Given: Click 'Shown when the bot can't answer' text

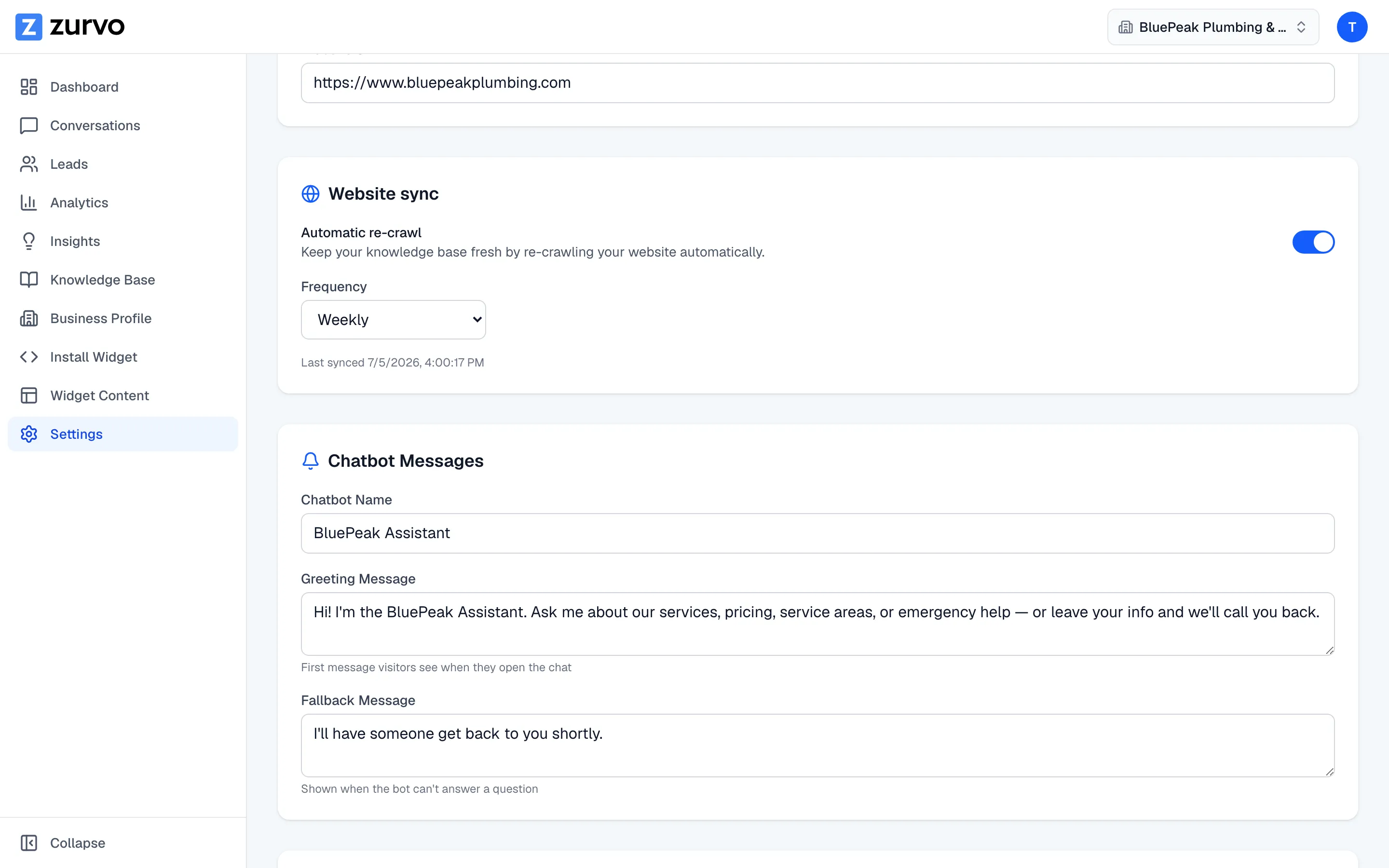Looking at the screenshot, I should tap(420, 789).
